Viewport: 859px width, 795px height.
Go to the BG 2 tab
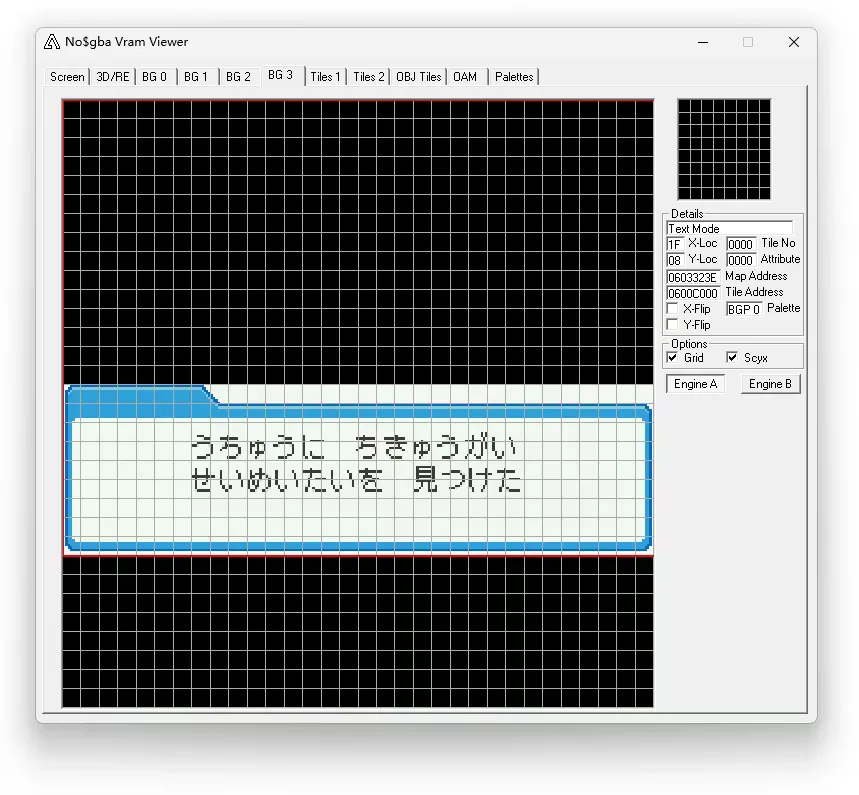click(238, 77)
